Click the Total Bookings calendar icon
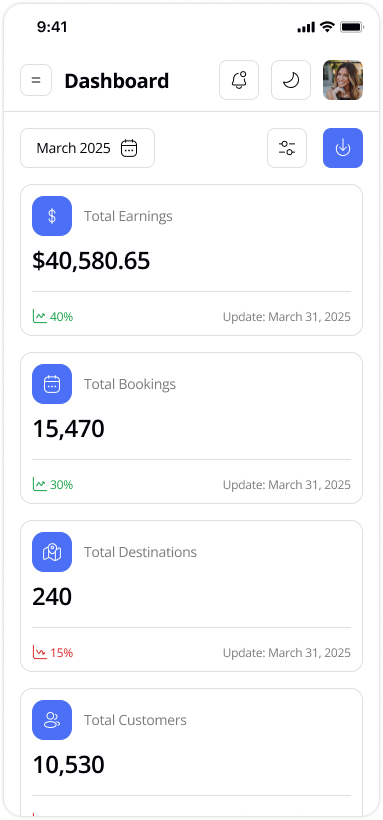Screen dimensions: 383x820 pyautogui.click(x=52, y=384)
